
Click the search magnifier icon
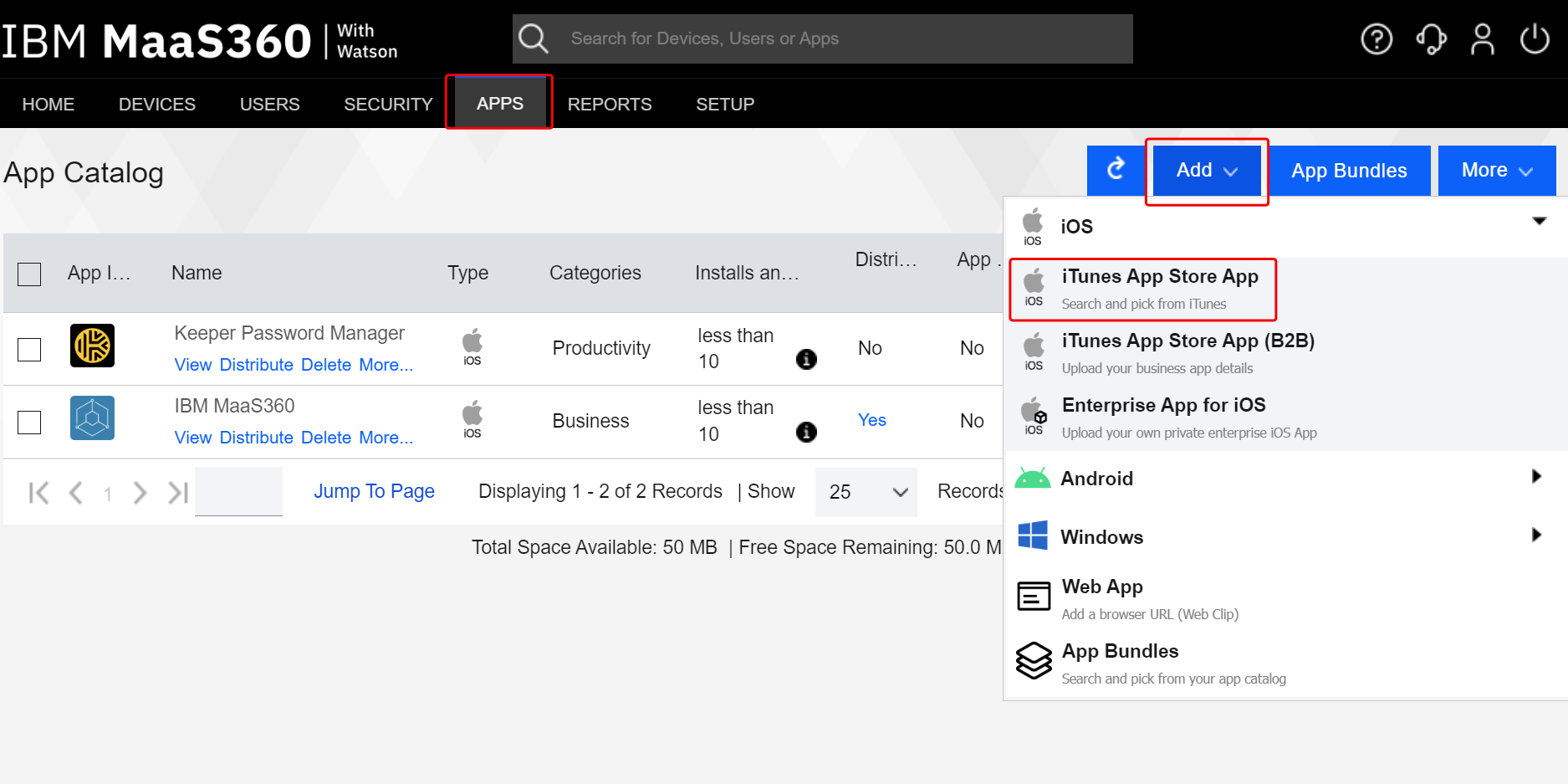point(534,38)
